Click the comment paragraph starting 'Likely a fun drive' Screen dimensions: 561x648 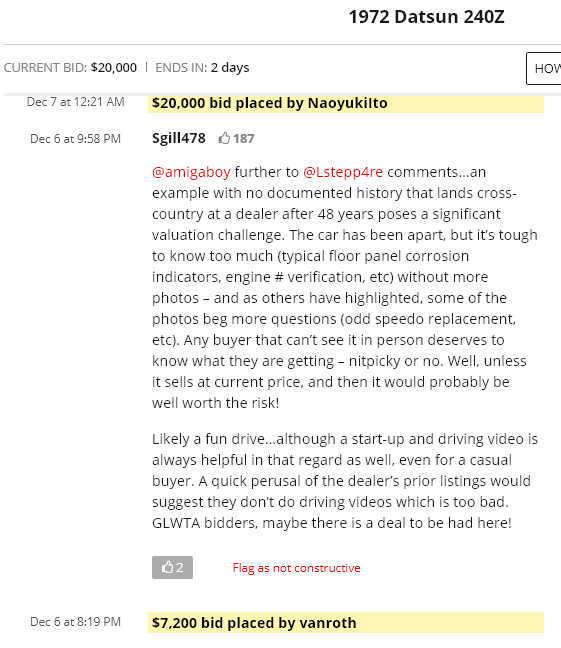point(345,481)
